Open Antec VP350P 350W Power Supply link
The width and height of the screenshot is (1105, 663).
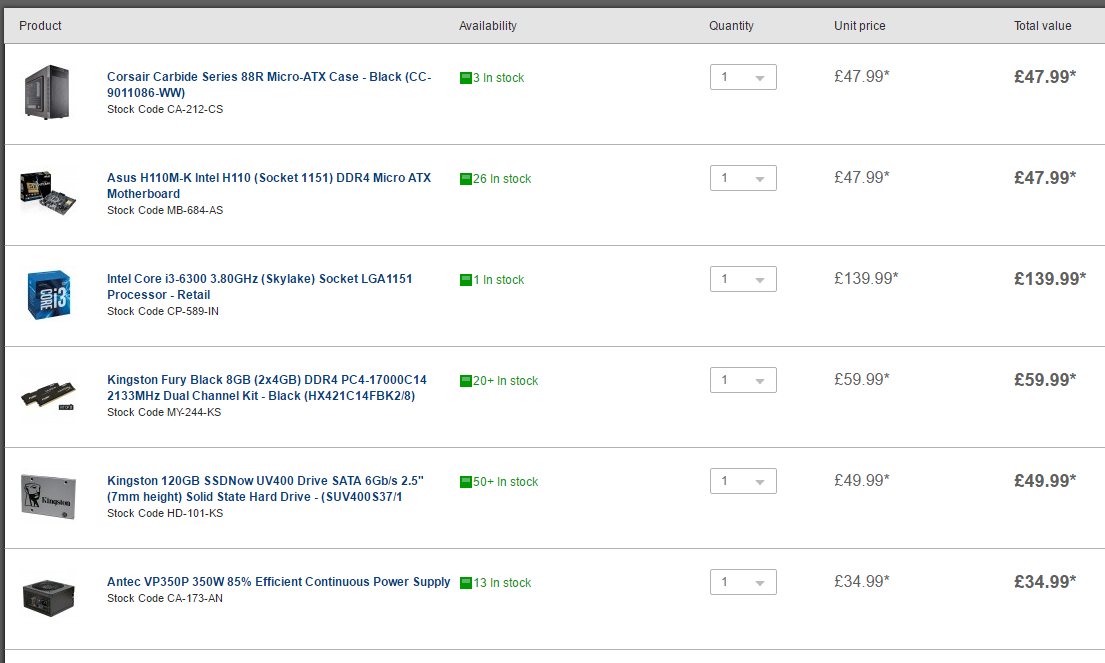(x=278, y=581)
